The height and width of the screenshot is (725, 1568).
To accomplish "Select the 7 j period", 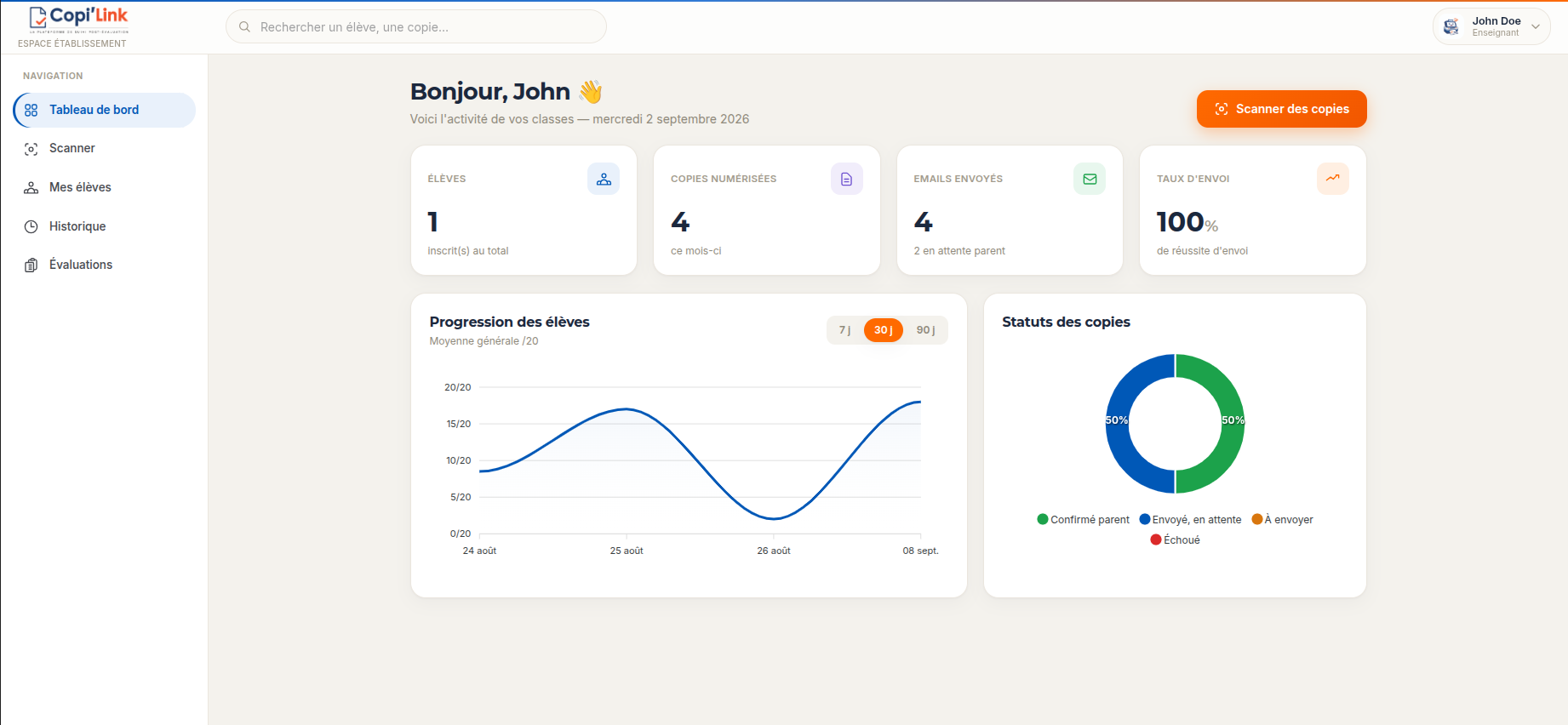I will pos(844,330).
